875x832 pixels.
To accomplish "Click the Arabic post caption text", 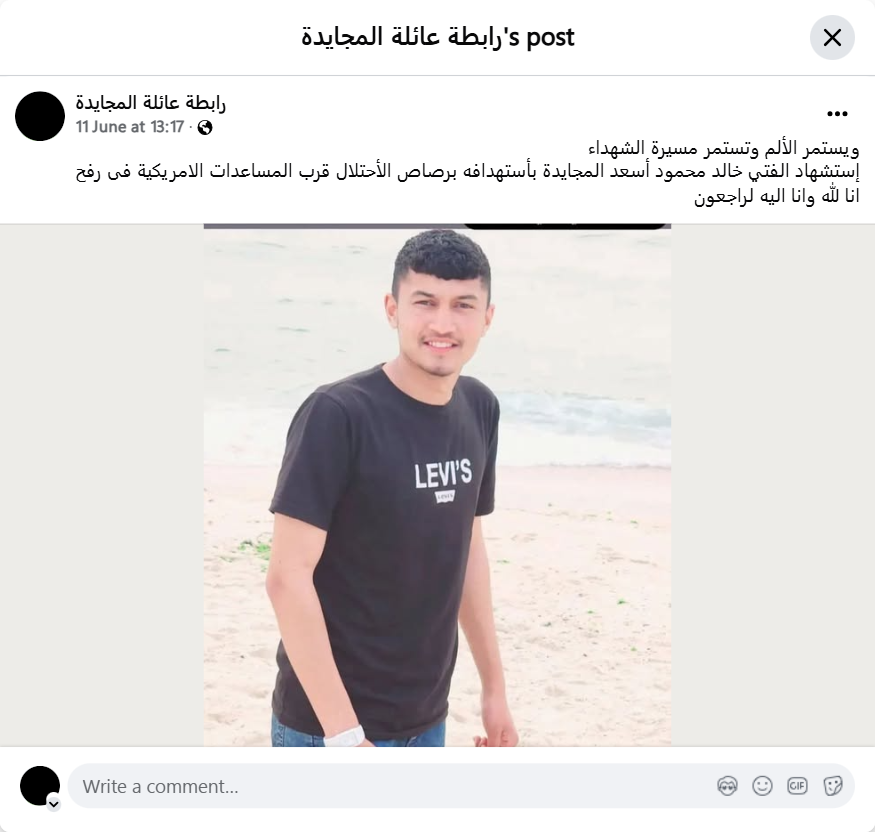I will tap(468, 172).
